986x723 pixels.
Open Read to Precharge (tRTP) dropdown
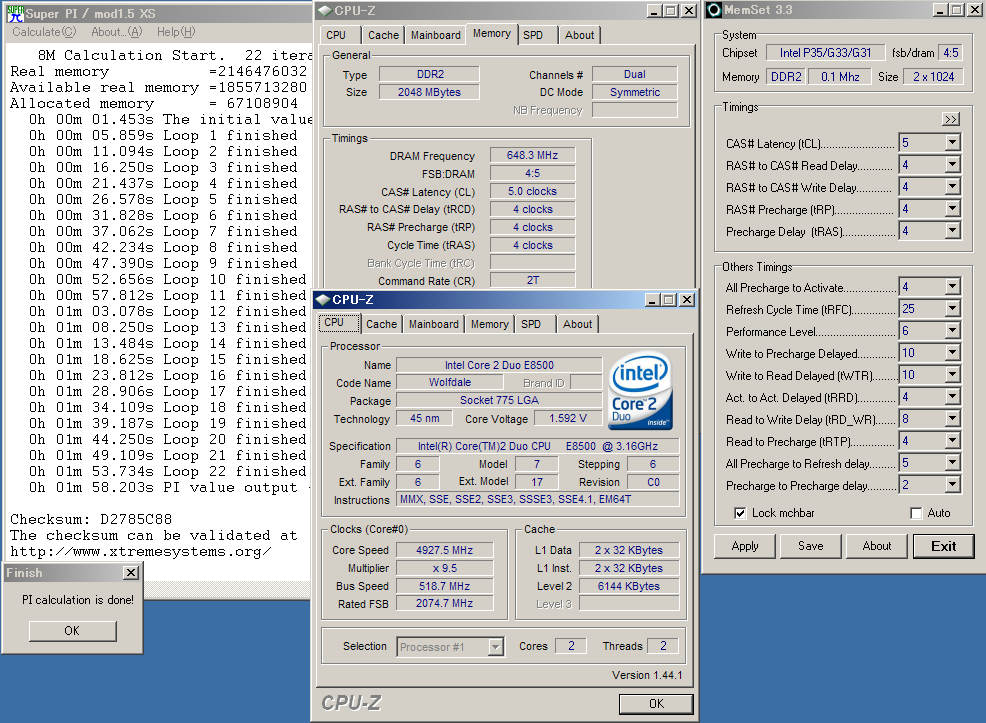pos(953,441)
